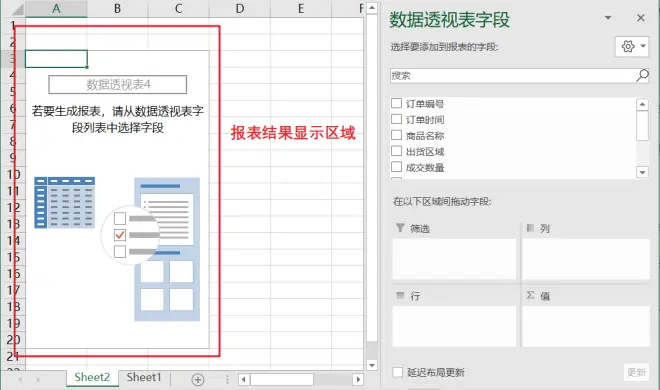The image size is (660, 390).
Task: Click the magnifier search icon in field search
Action: pyautogui.click(x=642, y=76)
